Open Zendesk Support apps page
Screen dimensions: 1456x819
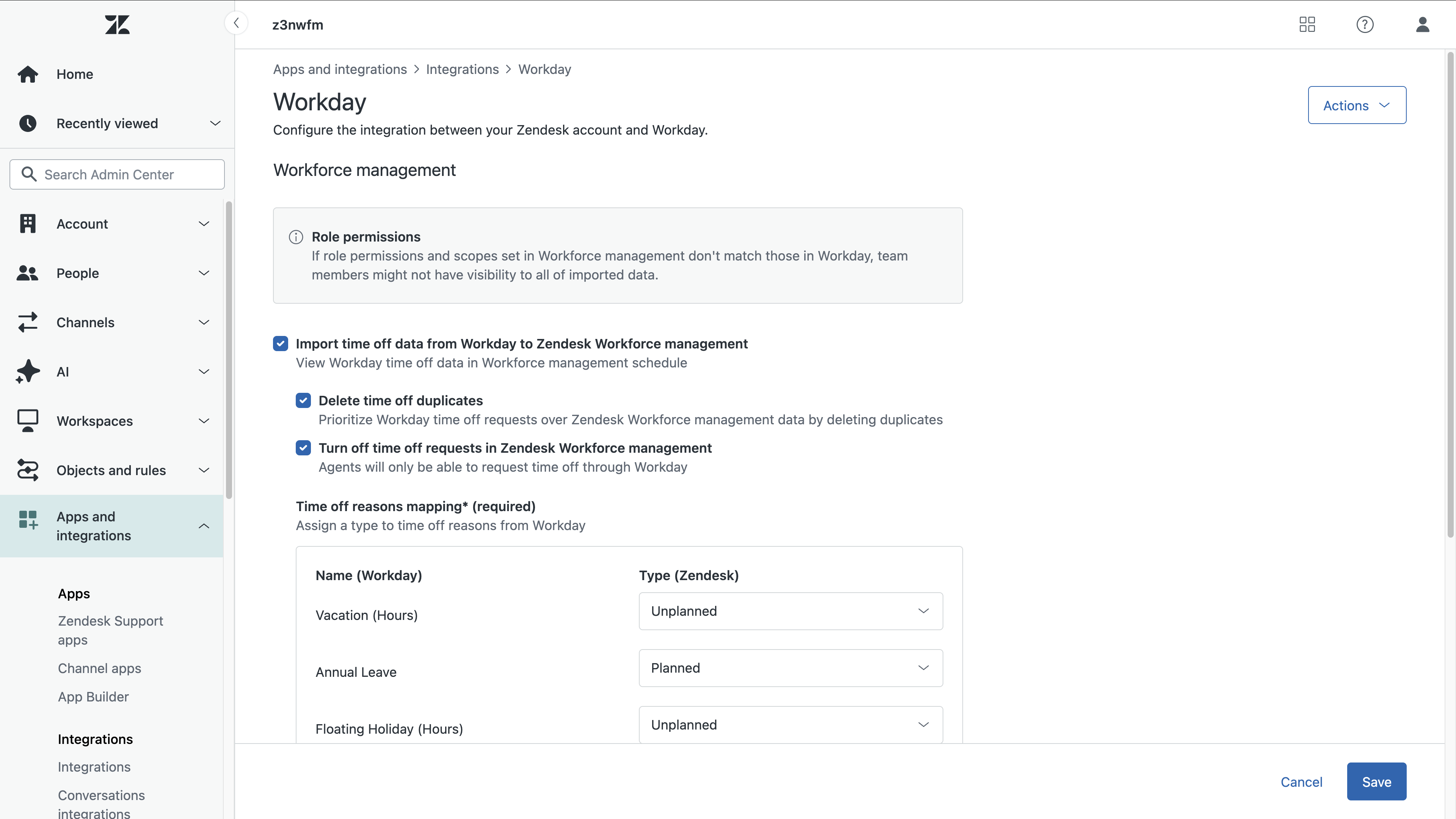[110, 630]
